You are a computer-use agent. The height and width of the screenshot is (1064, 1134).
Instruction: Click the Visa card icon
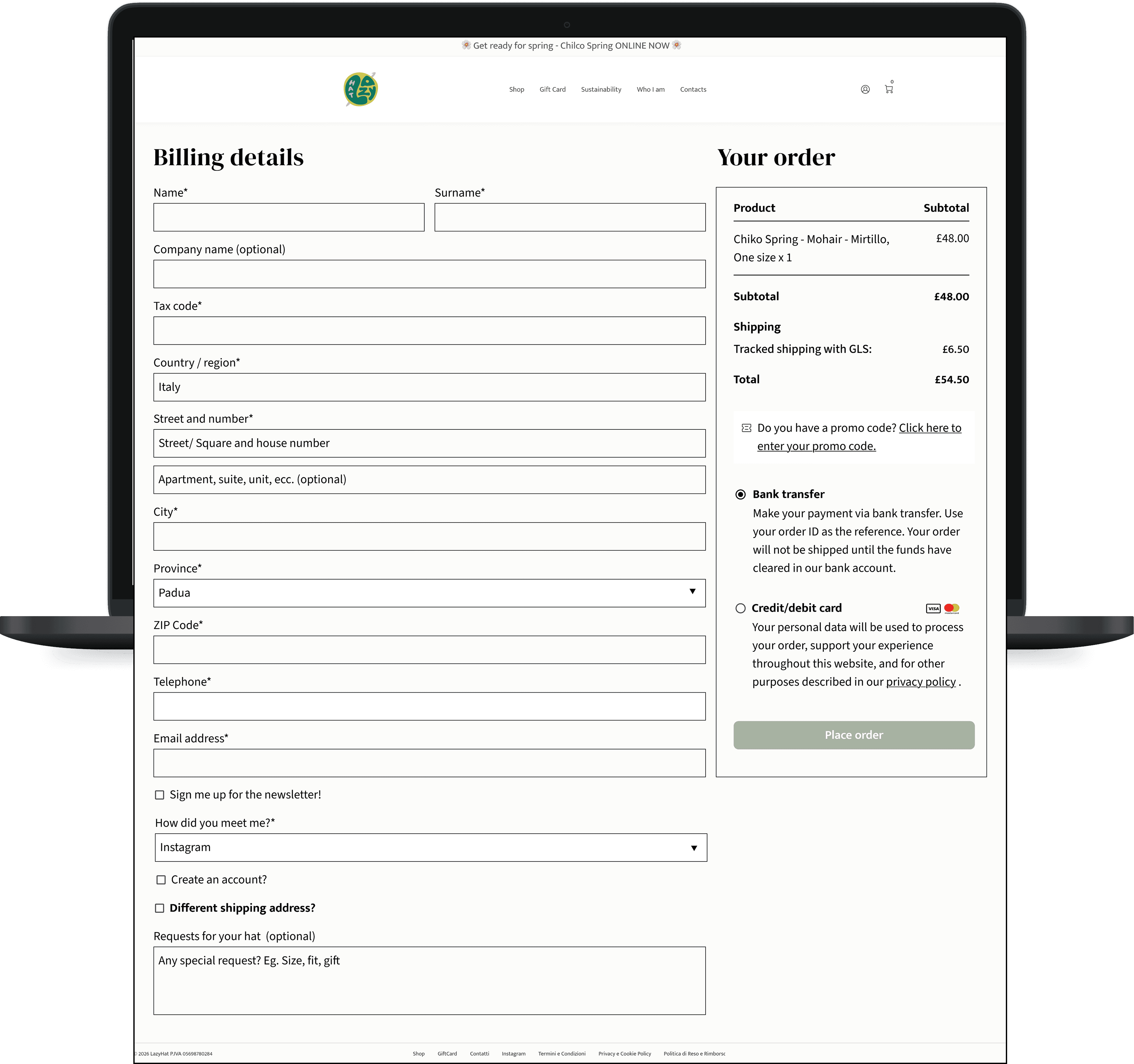click(x=933, y=608)
